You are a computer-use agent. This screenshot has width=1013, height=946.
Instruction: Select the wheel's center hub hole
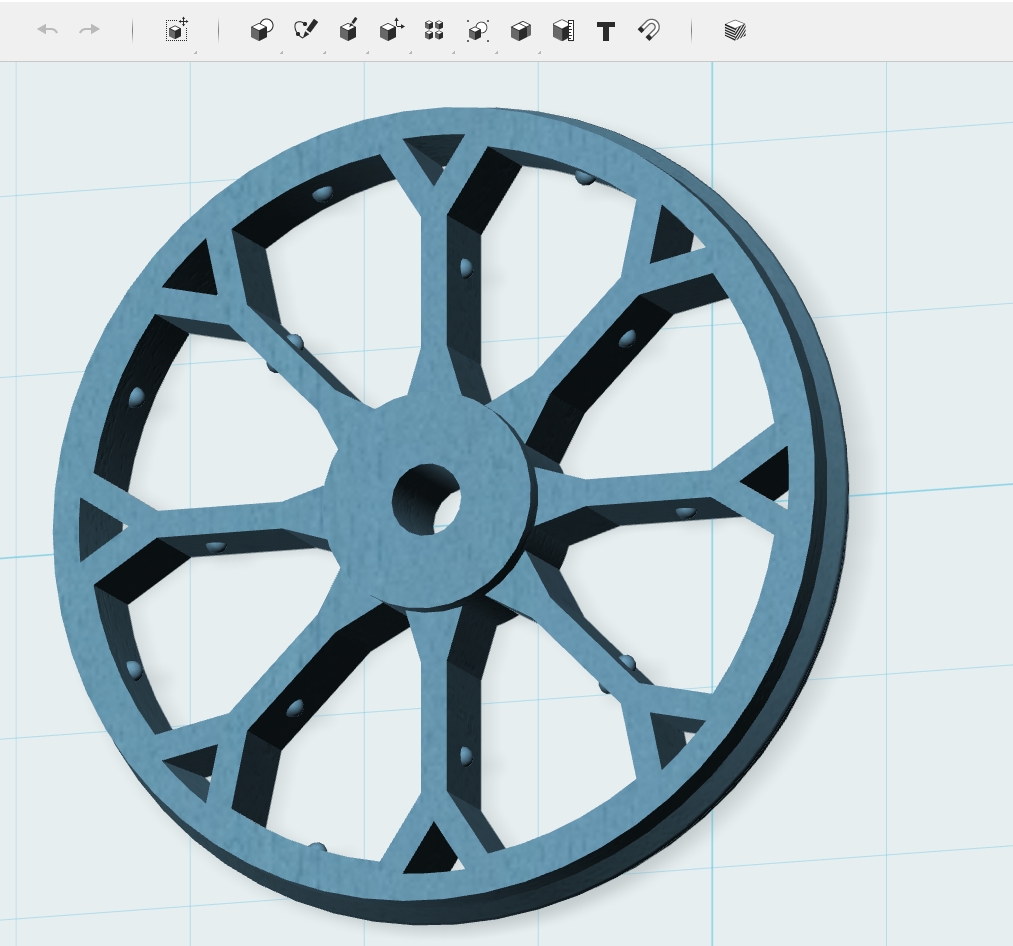coord(426,499)
